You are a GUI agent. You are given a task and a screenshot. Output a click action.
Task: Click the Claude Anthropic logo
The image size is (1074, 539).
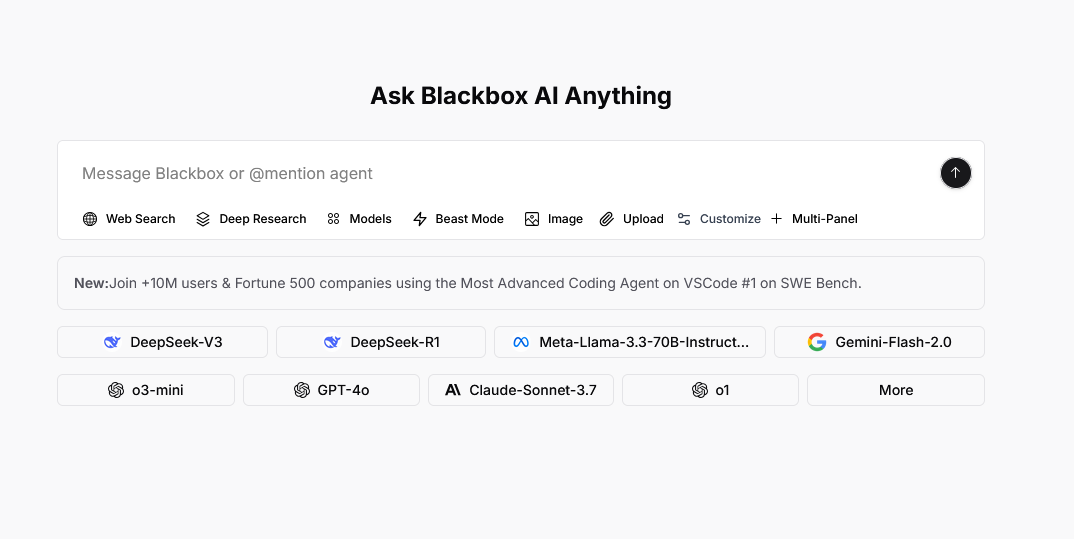[453, 390]
